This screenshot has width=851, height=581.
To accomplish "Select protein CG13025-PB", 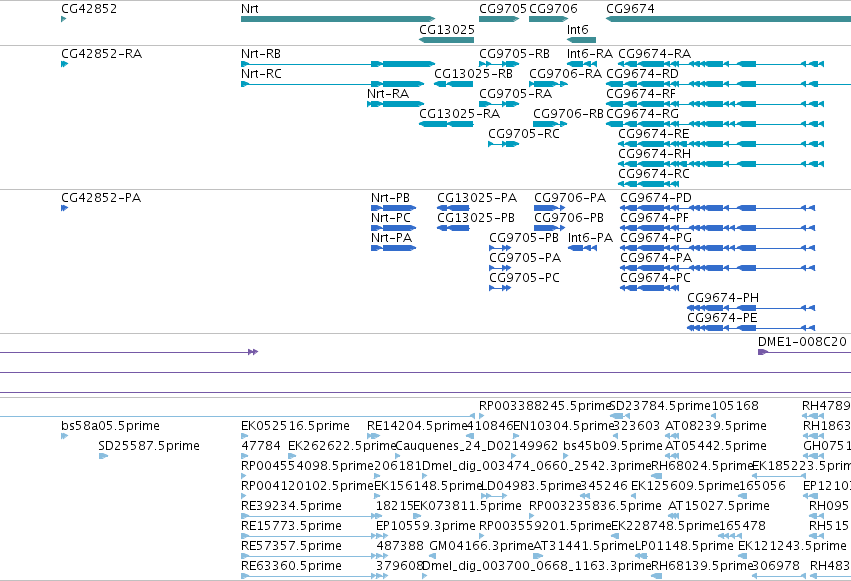I will point(453,228).
